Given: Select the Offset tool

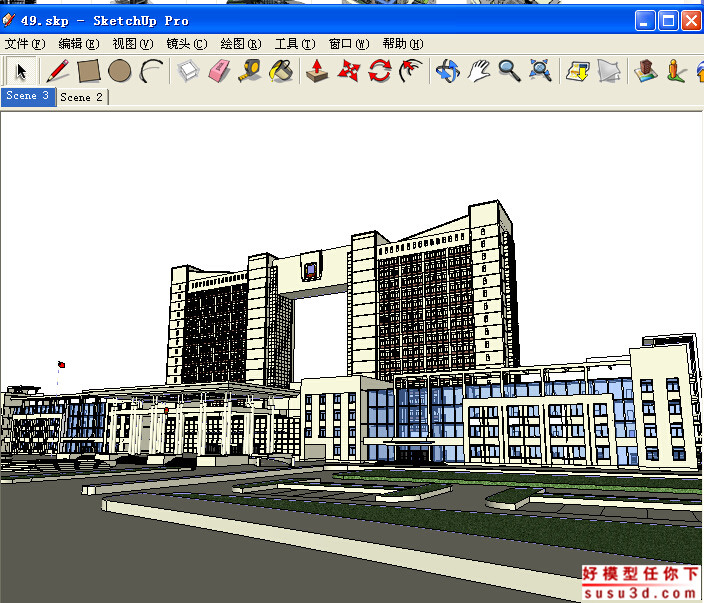Looking at the screenshot, I should coord(411,71).
